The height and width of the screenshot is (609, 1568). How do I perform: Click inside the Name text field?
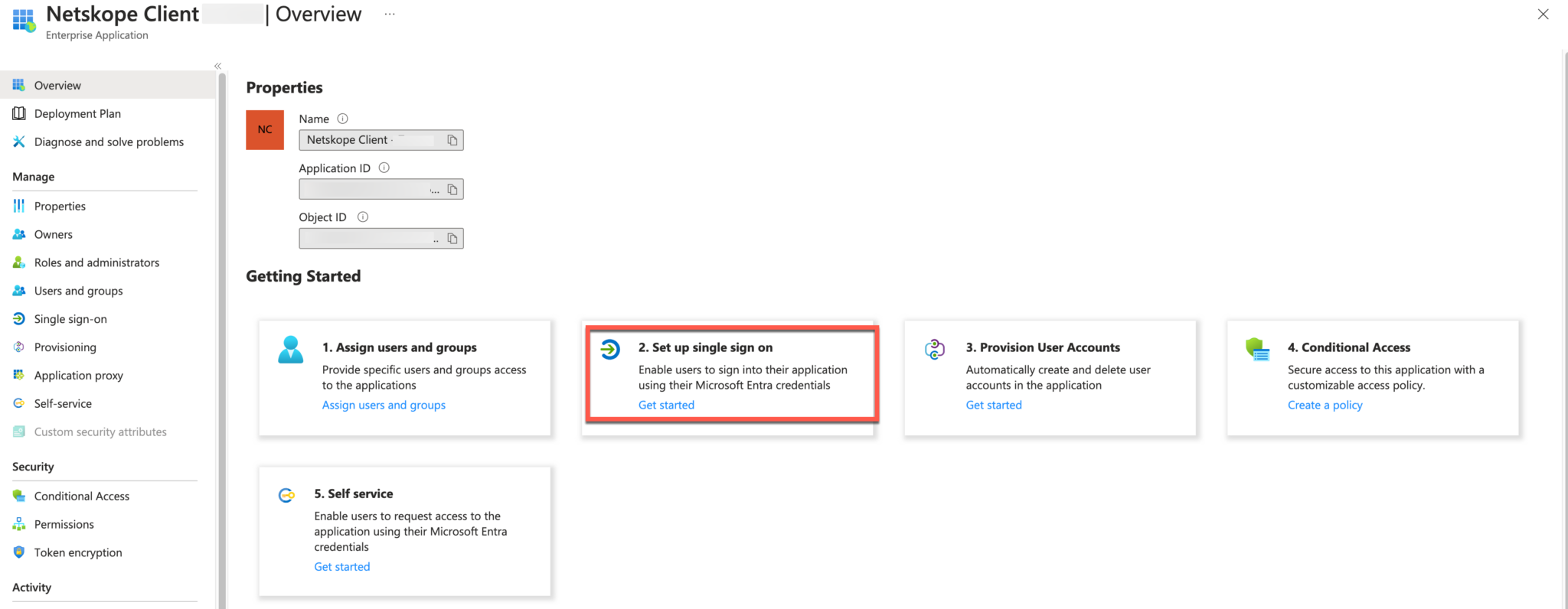click(367, 141)
